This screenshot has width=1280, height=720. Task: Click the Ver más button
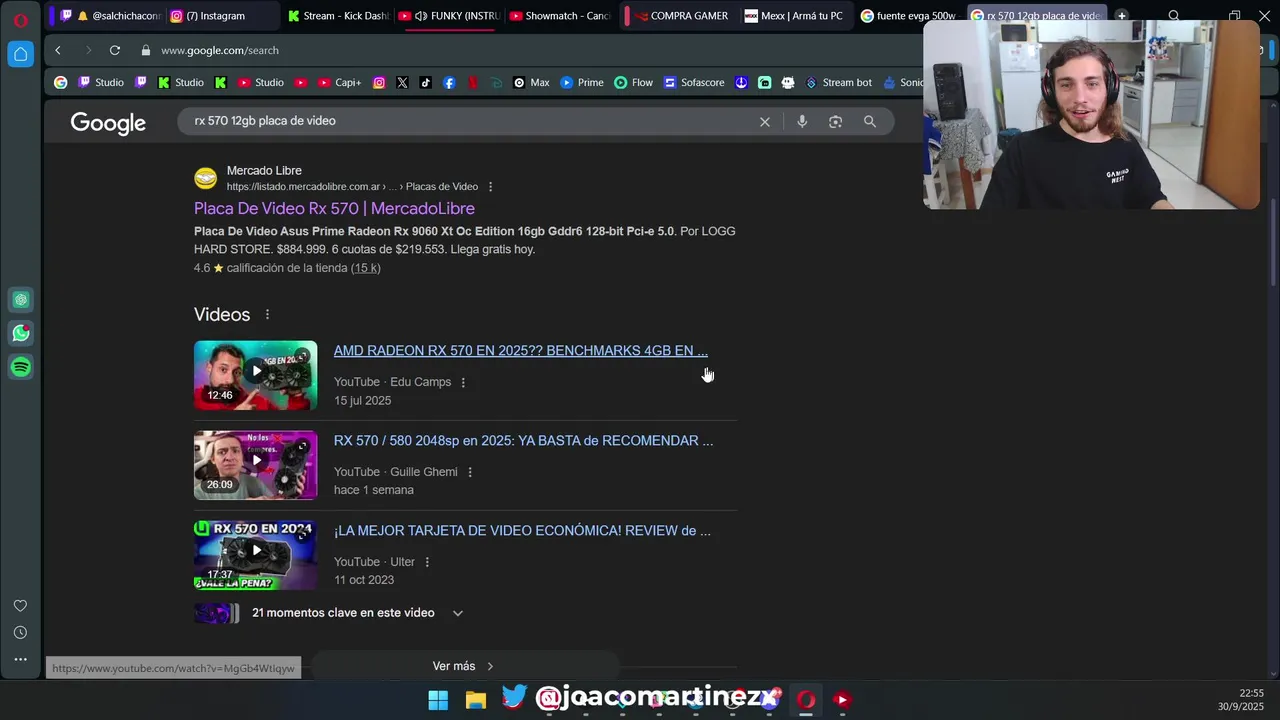(x=464, y=666)
